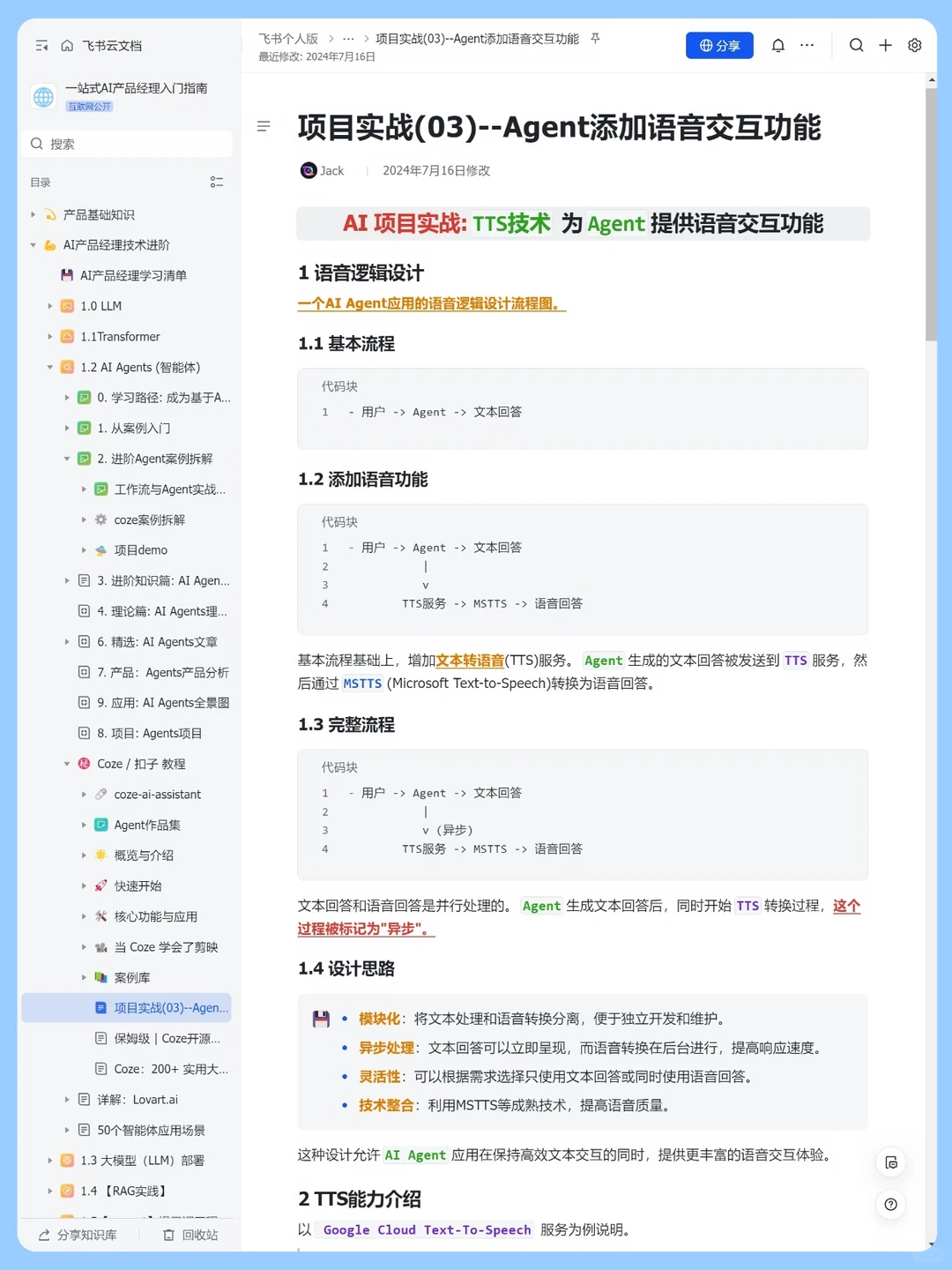Click the 案例库 books icon
This screenshot has height=1270, width=952.
point(101,977)
